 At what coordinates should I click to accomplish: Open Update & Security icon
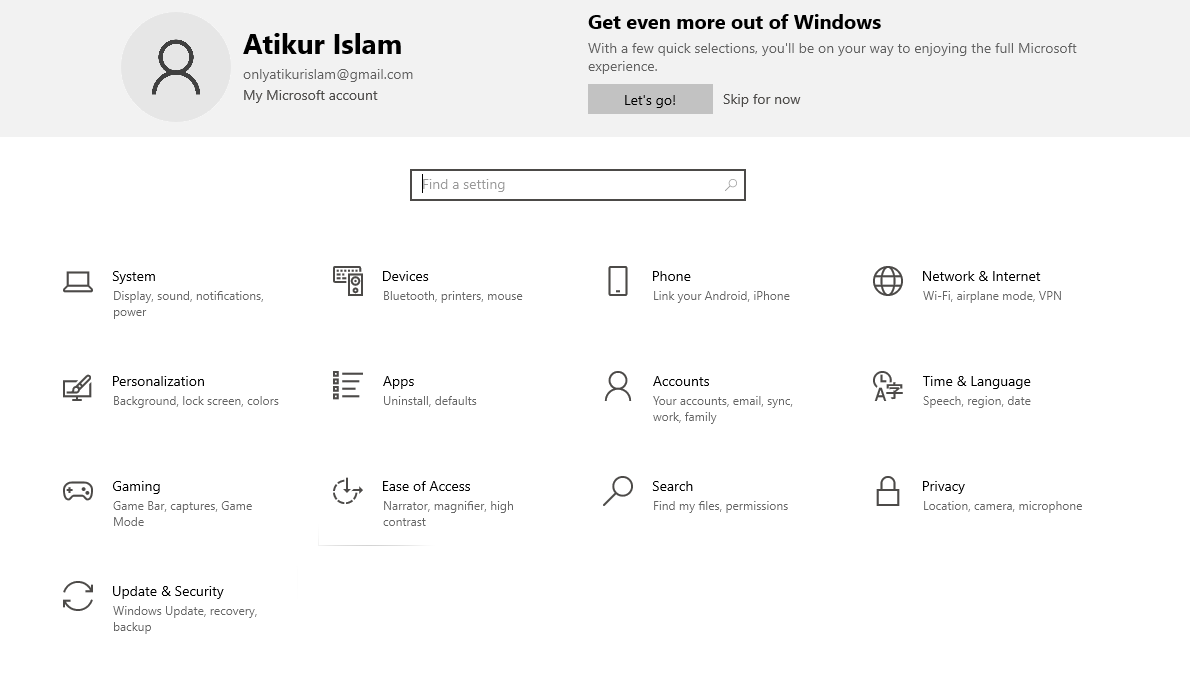(x=78, y=597)
